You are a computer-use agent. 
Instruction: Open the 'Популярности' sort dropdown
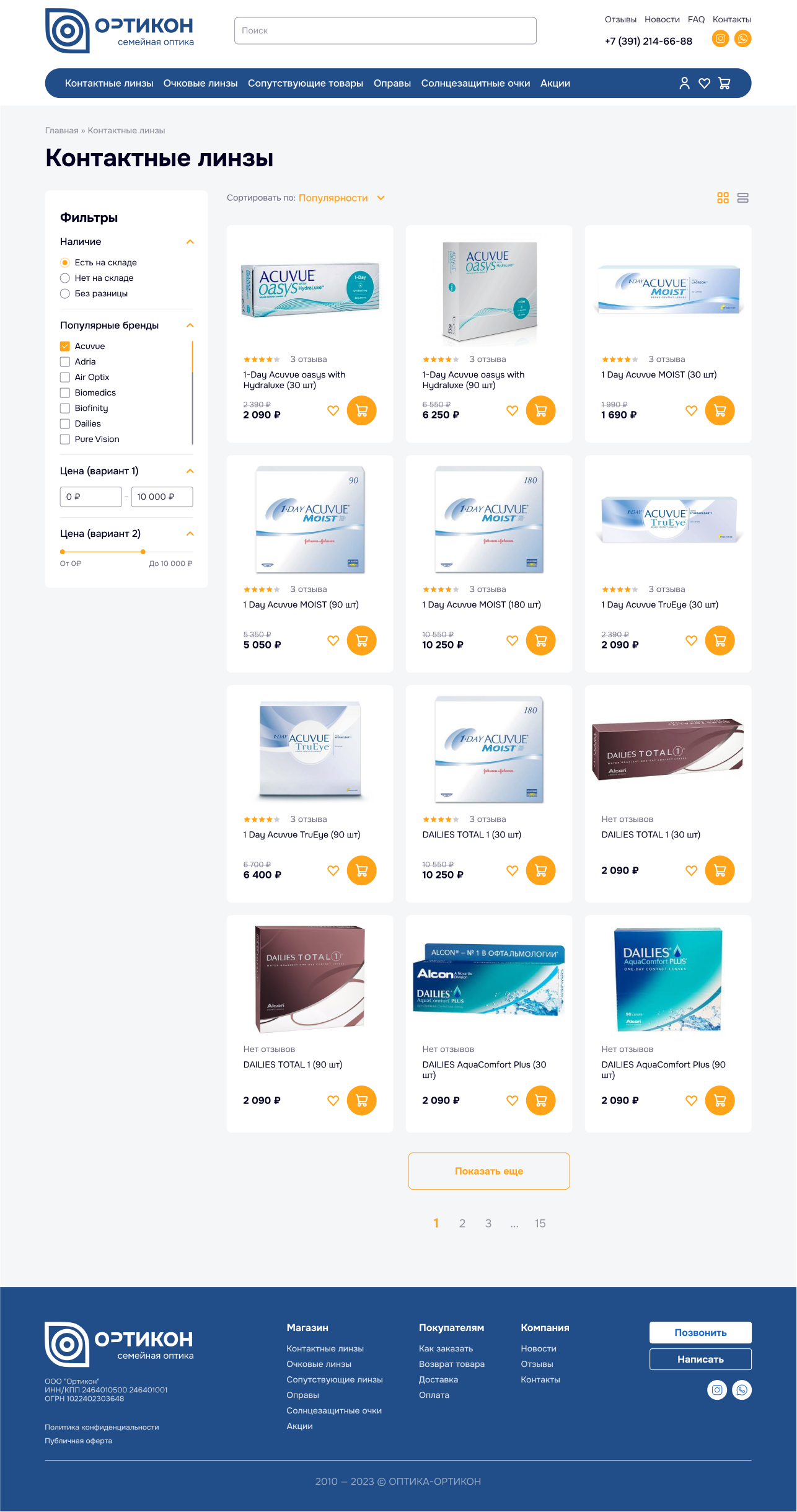point(341,198)
